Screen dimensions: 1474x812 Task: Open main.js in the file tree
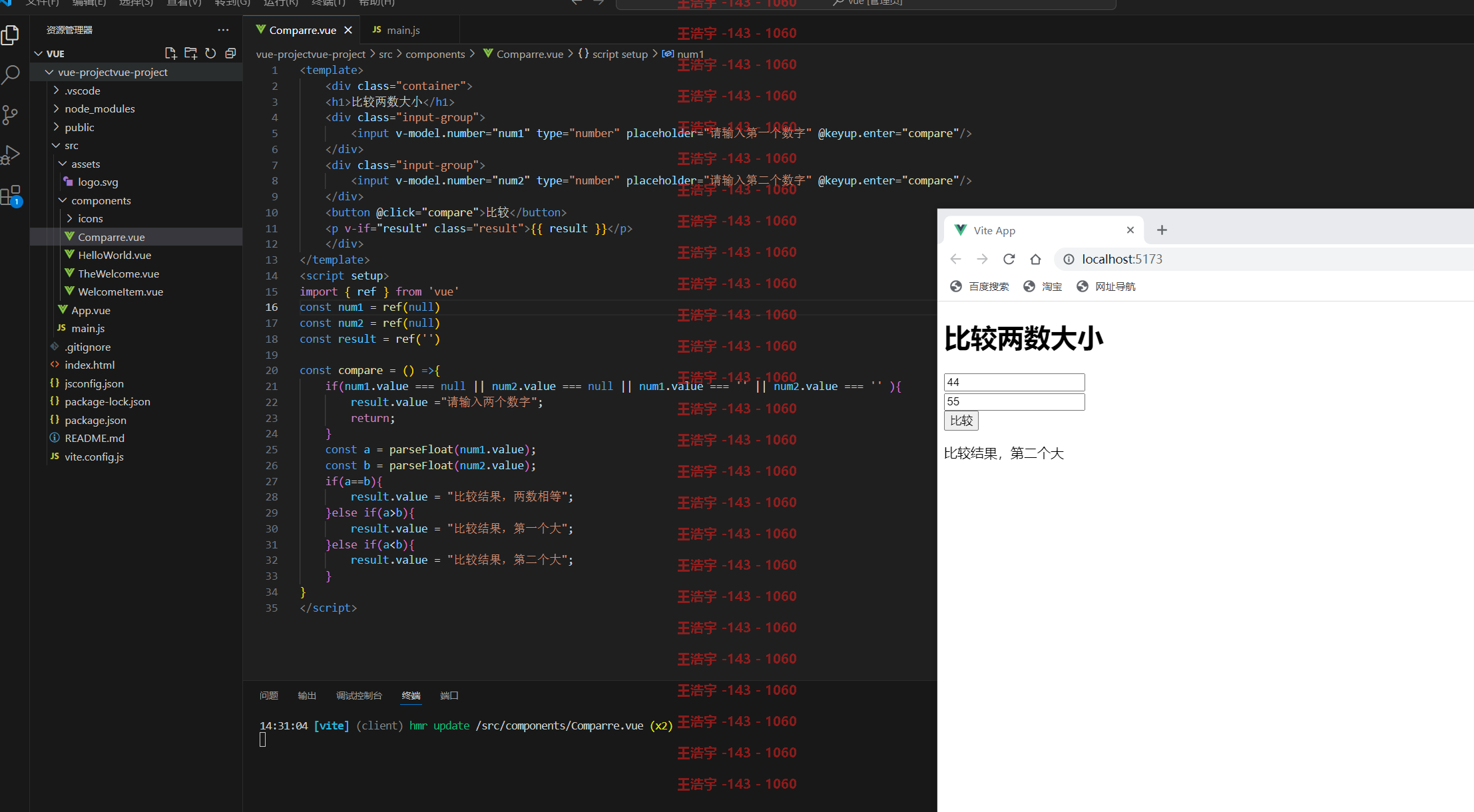click(x=88, y=328)
